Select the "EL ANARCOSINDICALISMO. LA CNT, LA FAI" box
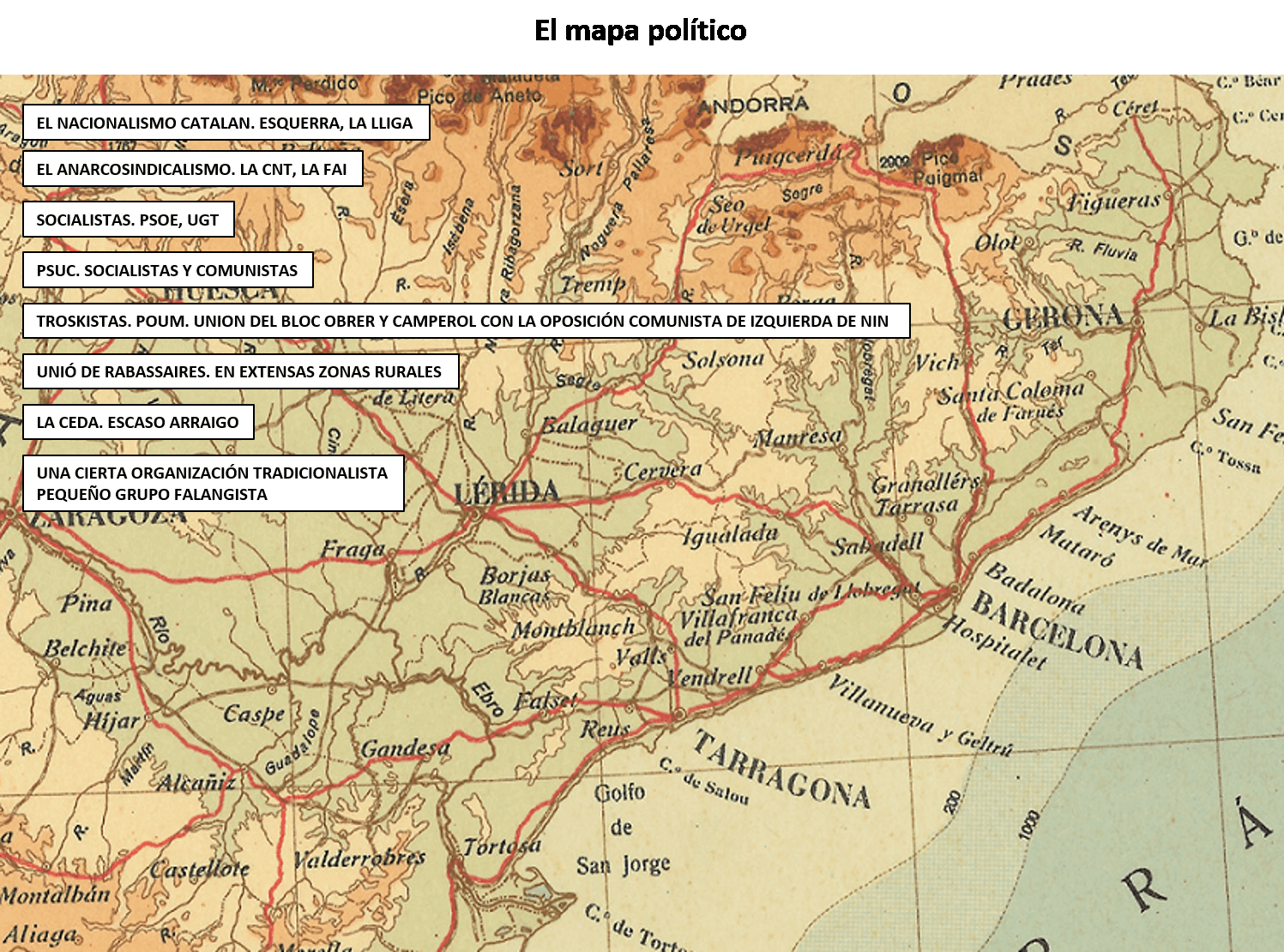This screenshot has width=1284, height=952. [x=193, y=169]
